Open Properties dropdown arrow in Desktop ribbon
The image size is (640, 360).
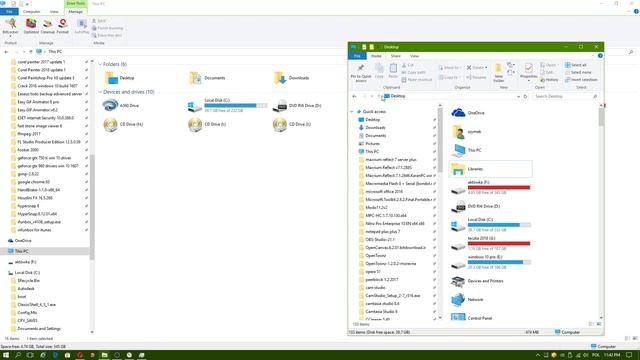pos(529,80)
